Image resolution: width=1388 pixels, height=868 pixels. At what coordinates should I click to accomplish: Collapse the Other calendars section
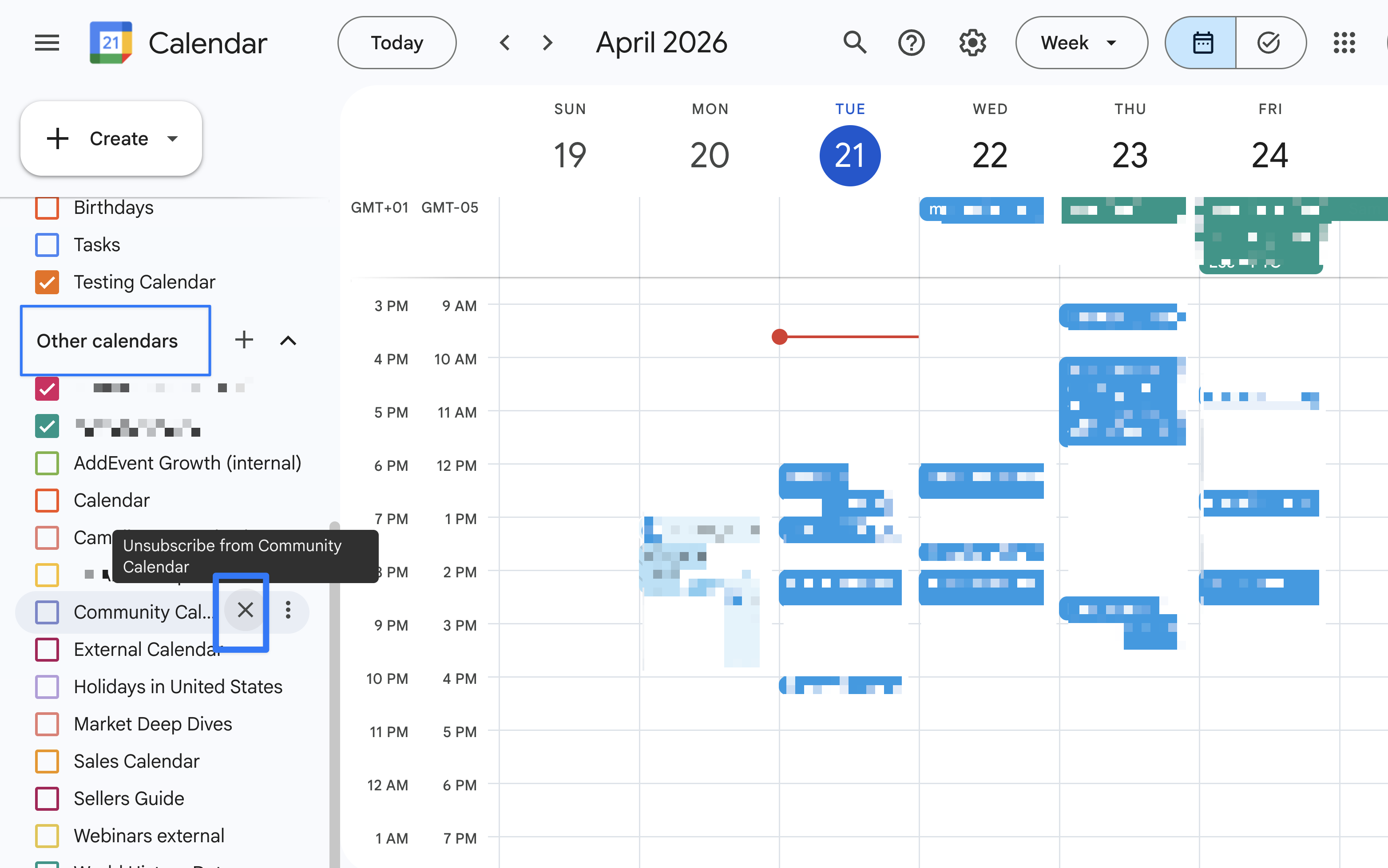(288, 340)
